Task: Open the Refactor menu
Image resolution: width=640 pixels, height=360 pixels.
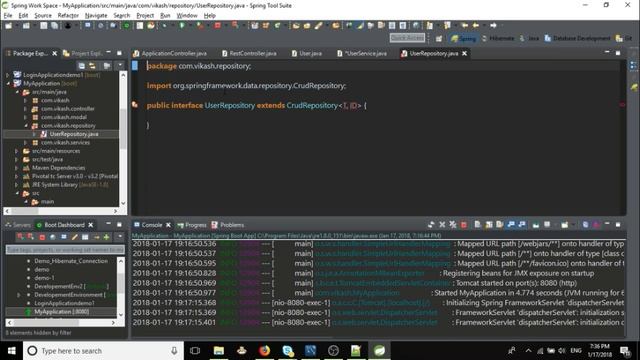Action: (68, 16)
